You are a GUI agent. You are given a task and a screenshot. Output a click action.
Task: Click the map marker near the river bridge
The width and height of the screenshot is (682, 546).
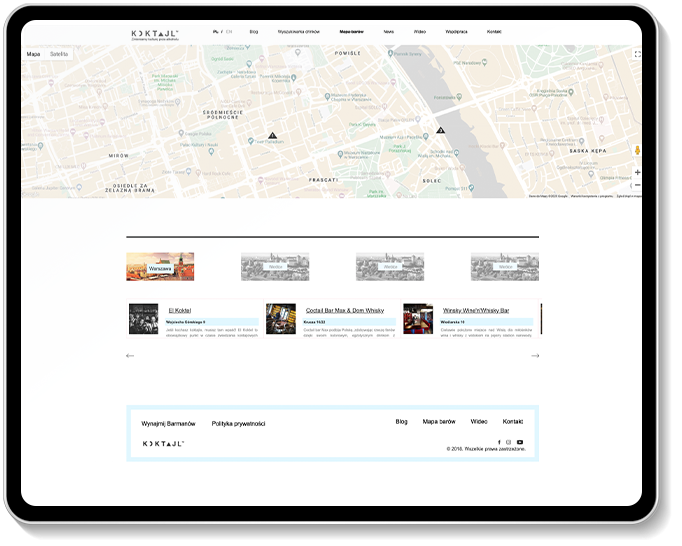[x=440, y=130]
